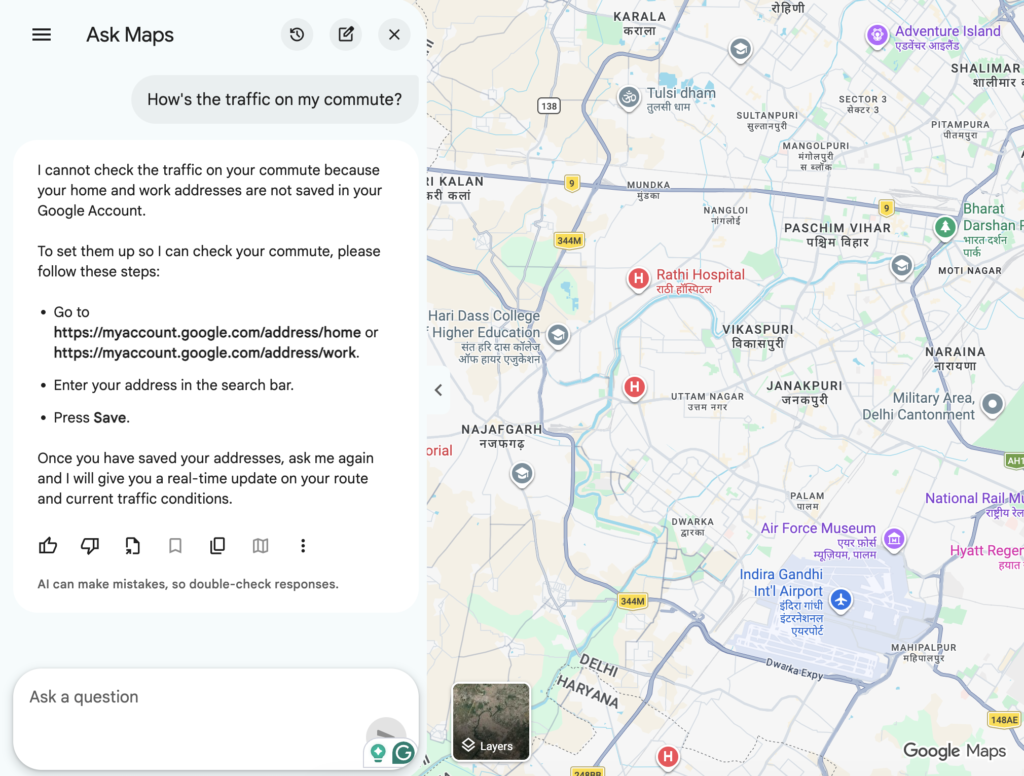Image resolution: width=1024 pixels, height=776 pixels.
Task: Collapse the side panel with chevron arrow
Action: 438,390
